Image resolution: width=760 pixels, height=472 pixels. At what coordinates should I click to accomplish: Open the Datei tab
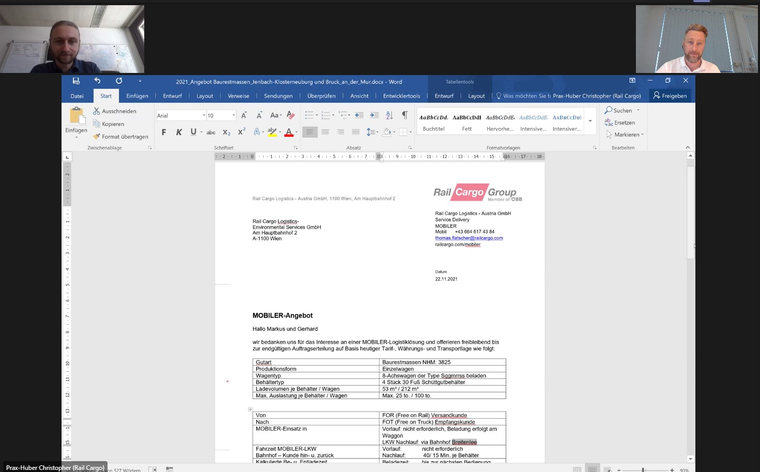pyautogui.click(x=77, y=96)
